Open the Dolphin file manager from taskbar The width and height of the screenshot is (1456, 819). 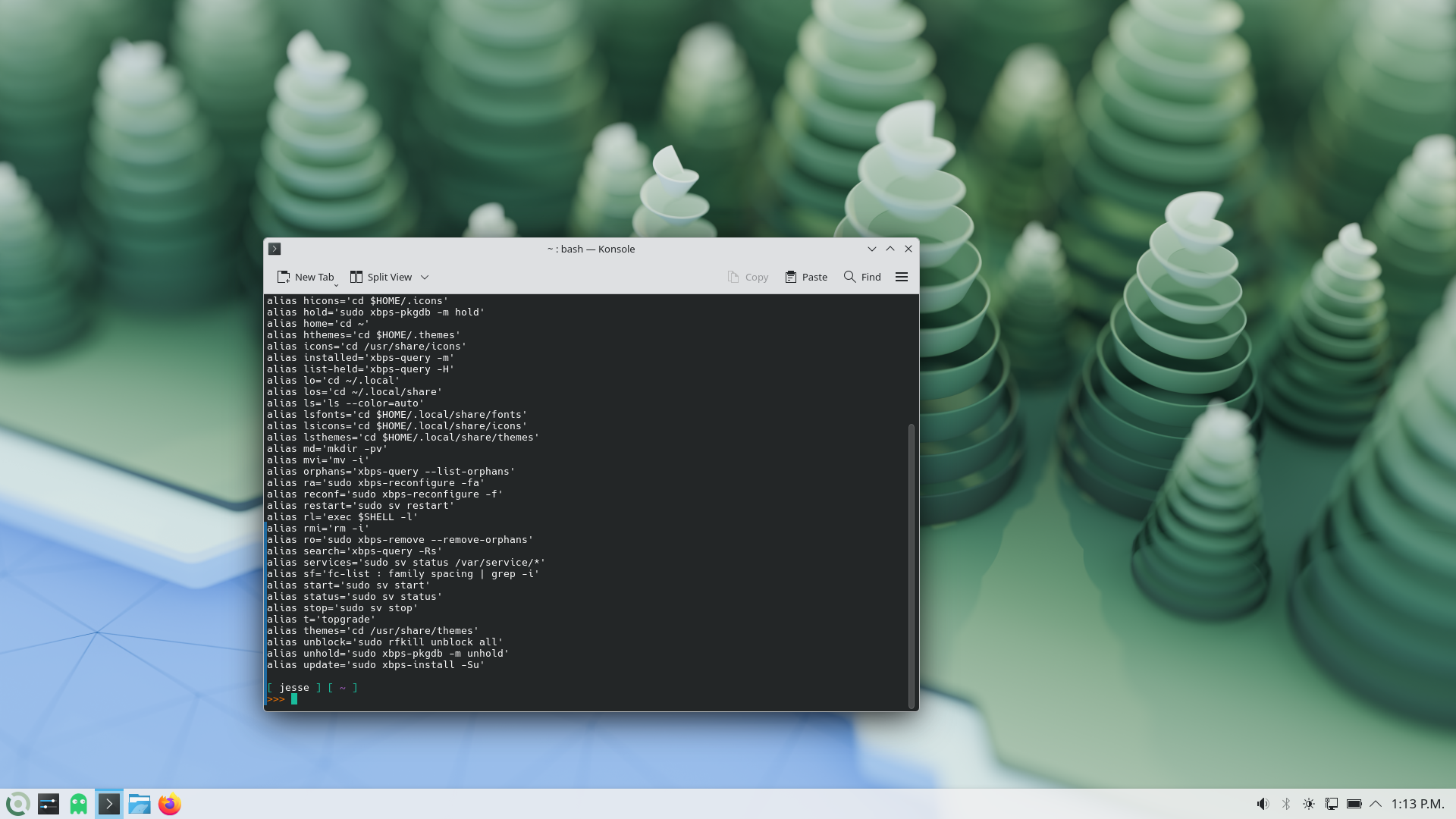140,804
